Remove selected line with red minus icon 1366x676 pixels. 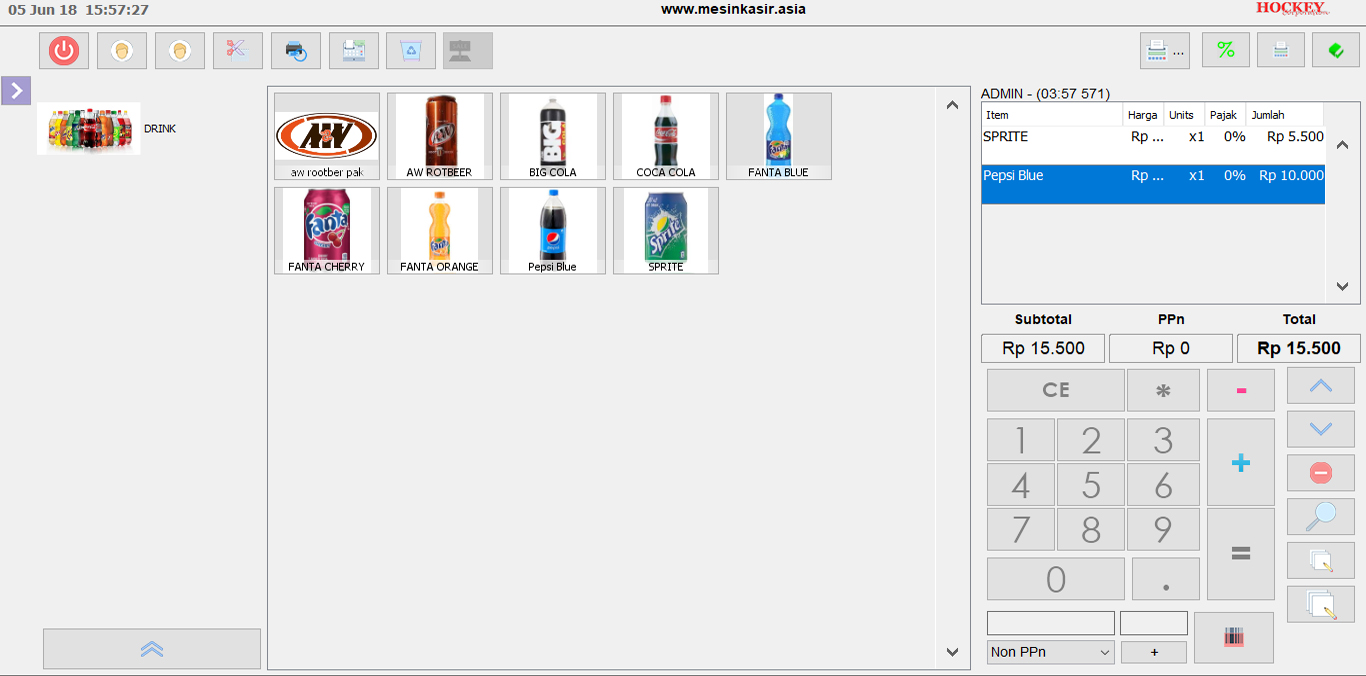click(1321, 473)
